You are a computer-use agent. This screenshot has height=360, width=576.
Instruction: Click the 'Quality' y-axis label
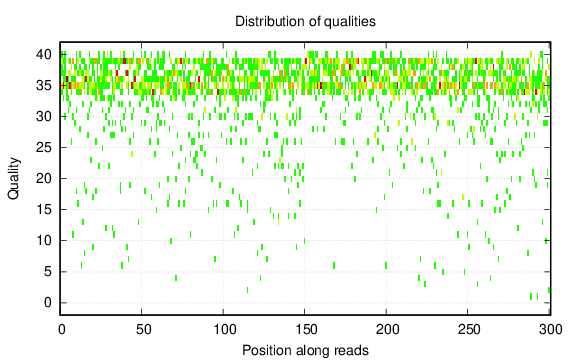[x=13, y=179]
